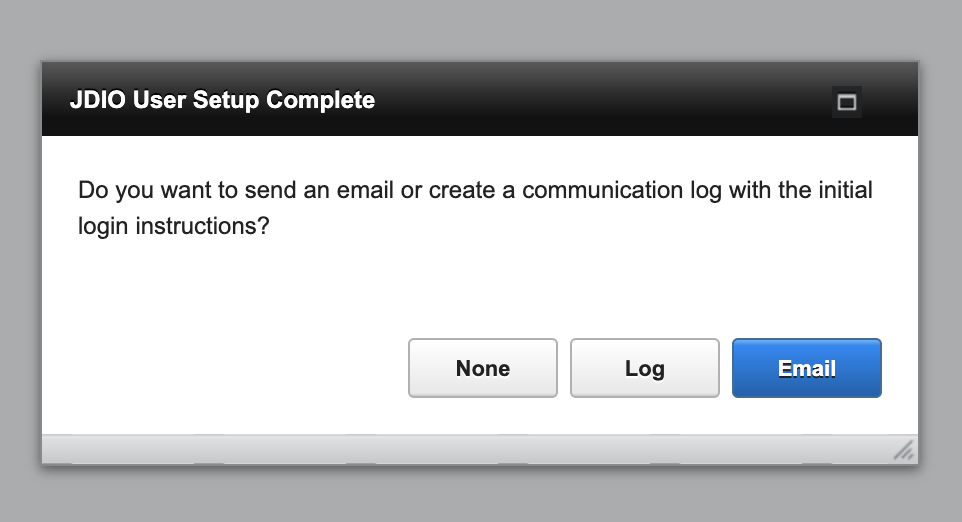Click the leftmost button labeled None

pyautogui.click(x=483, y=368)
